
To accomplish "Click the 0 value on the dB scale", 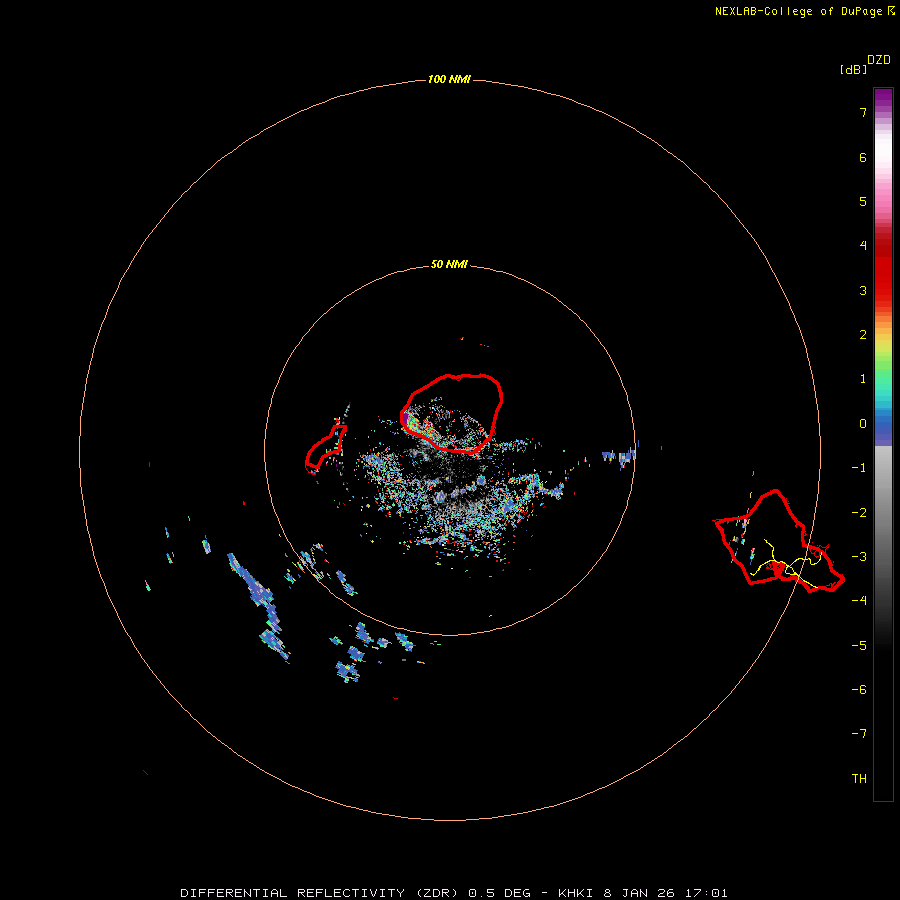I will pos(863,424).
